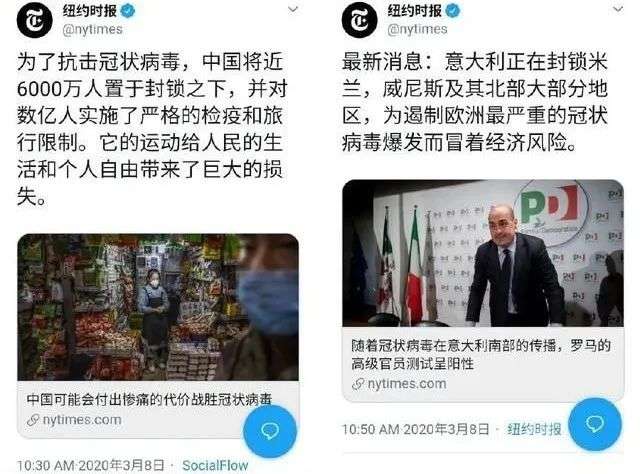Viewport: 640px width, 474px height.
Task: Open the Italian press conference photo
Action: pyautogui.click(x=483, y=253)
